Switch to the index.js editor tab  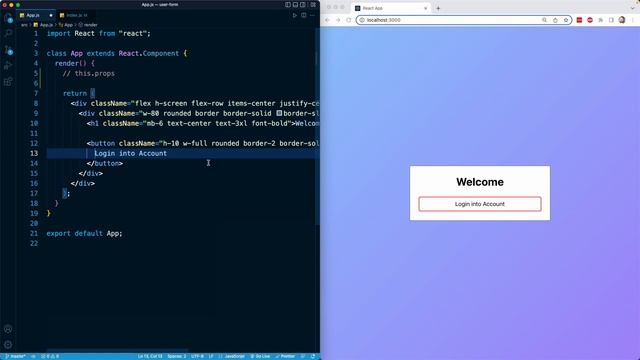(77, 16)
